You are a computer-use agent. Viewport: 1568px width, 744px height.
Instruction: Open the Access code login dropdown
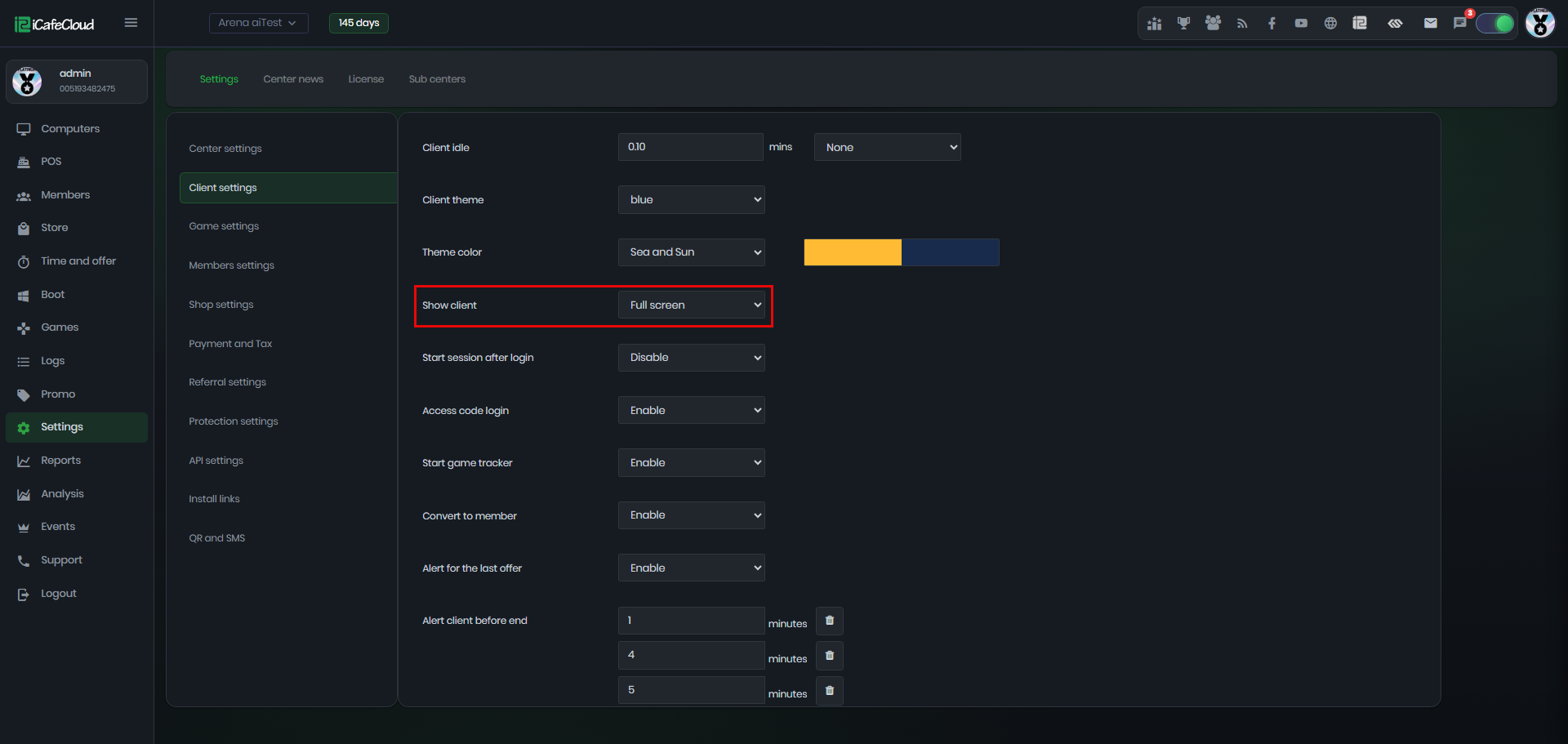point(691,410)
